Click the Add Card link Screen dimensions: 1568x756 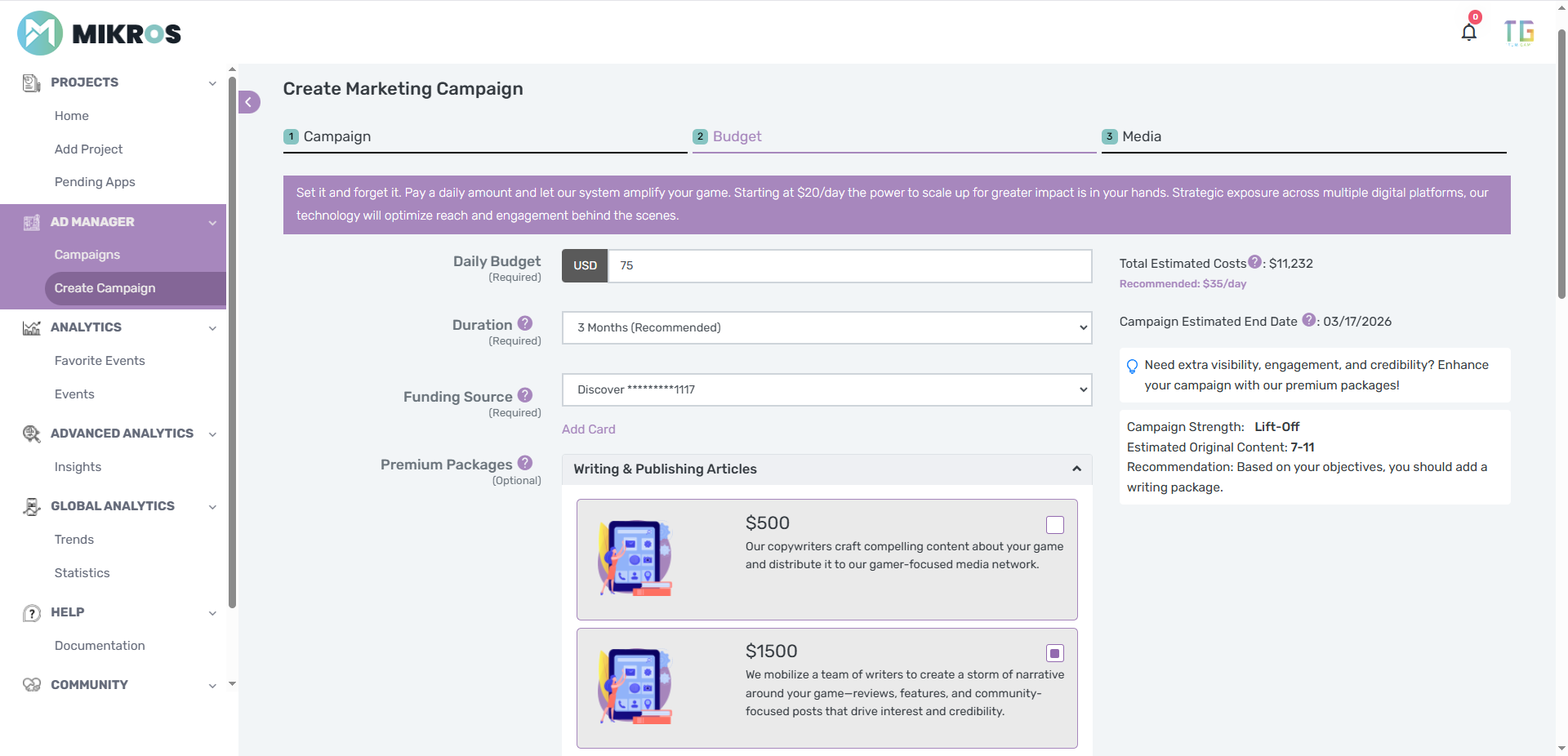coord(588,429)
